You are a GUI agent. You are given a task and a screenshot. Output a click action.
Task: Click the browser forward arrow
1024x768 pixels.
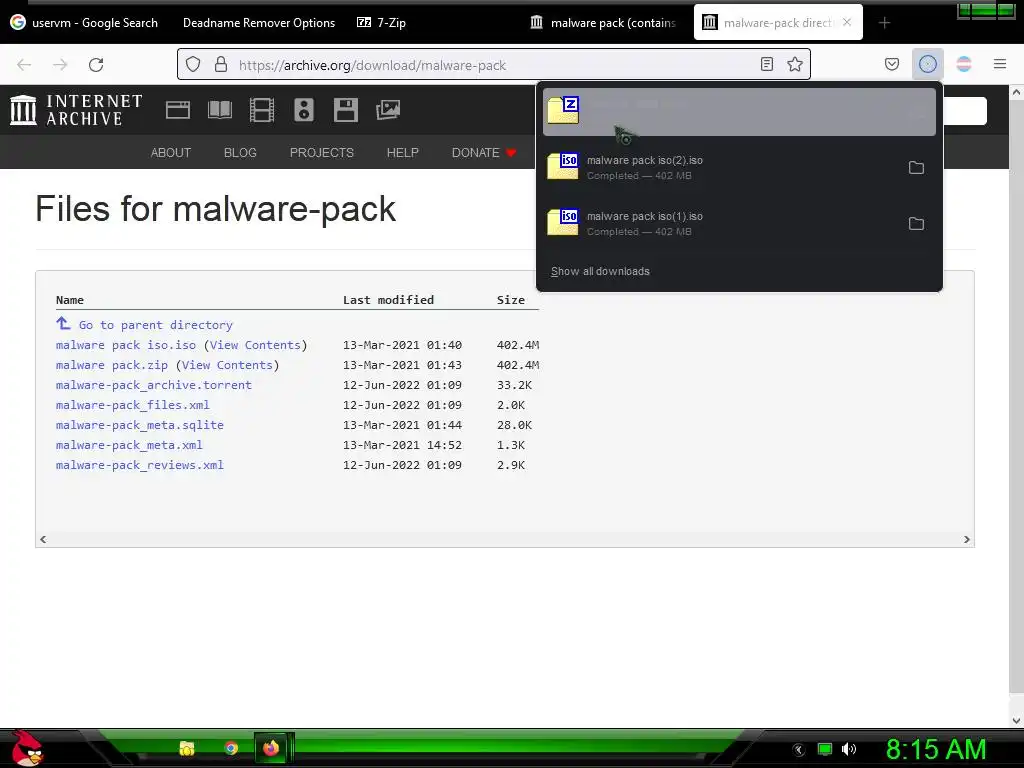click(60, 65)
